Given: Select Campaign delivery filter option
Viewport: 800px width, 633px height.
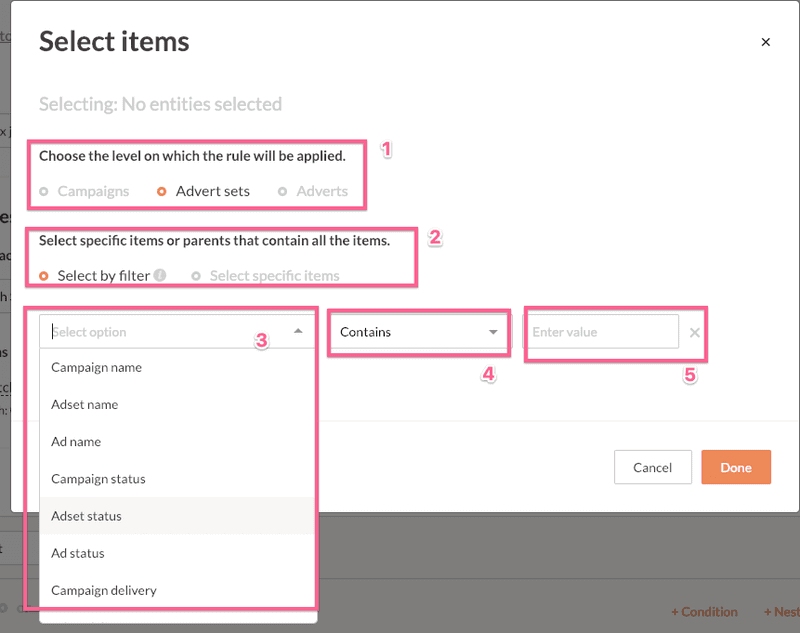Looking at the screenshot, I should (x=104, y=590).
